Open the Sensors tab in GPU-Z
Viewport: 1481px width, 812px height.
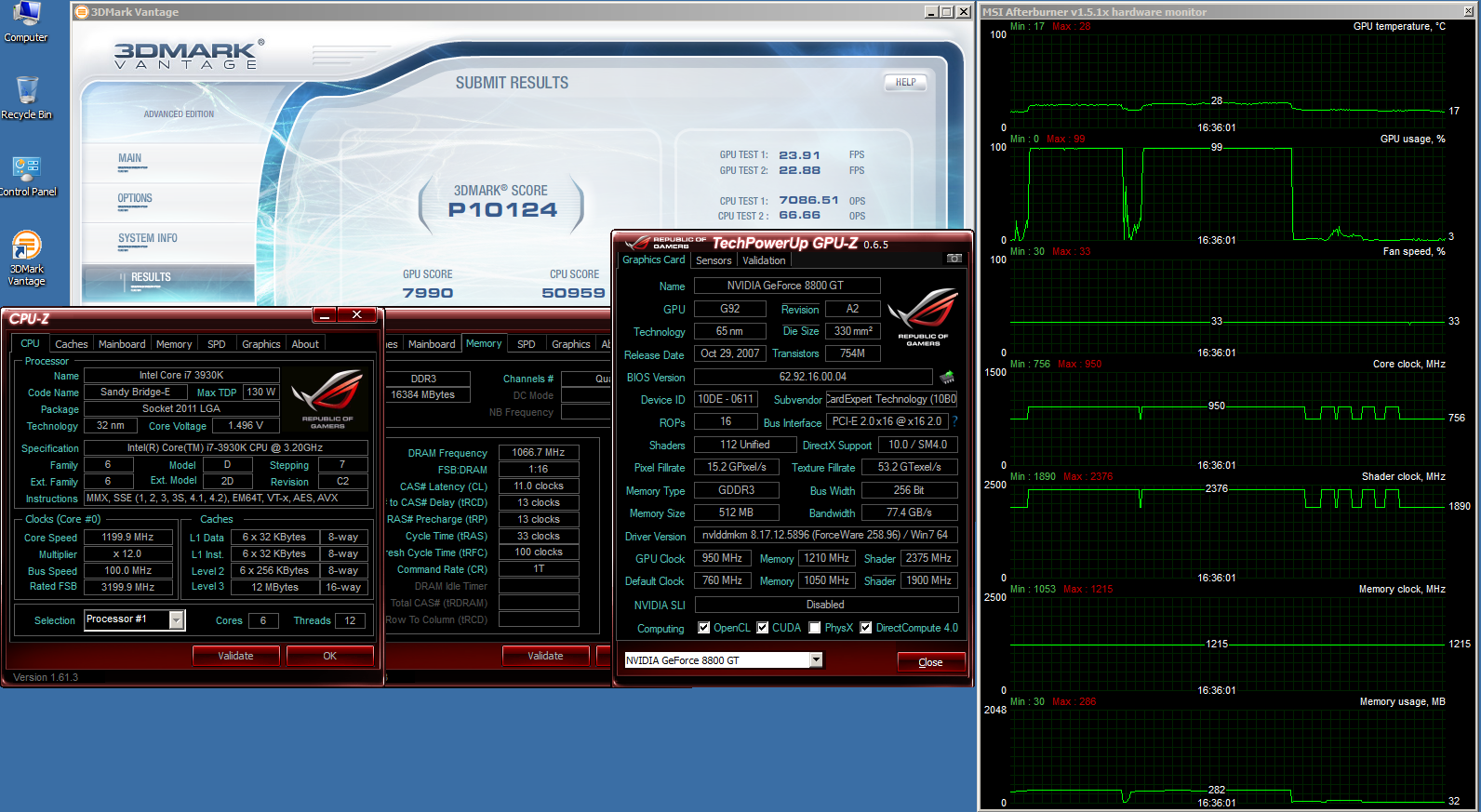tap(714, 260)
